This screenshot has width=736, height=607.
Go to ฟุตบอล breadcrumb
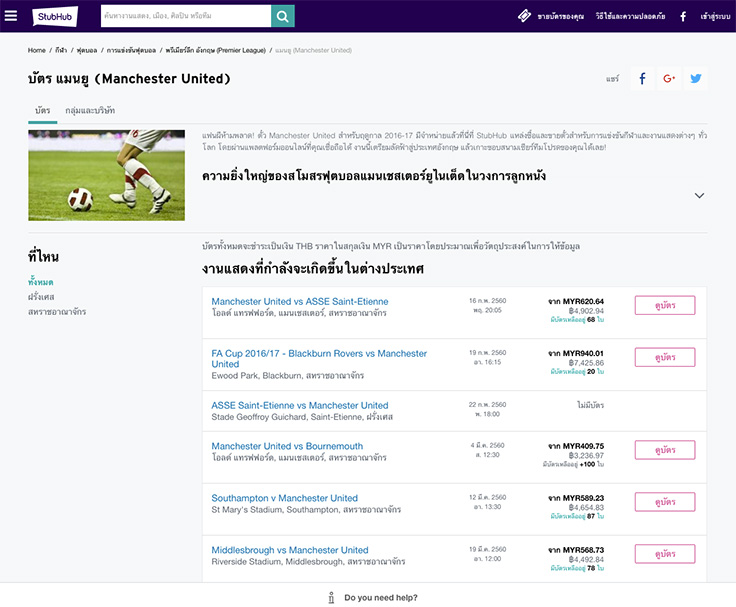tap(86, 50)
